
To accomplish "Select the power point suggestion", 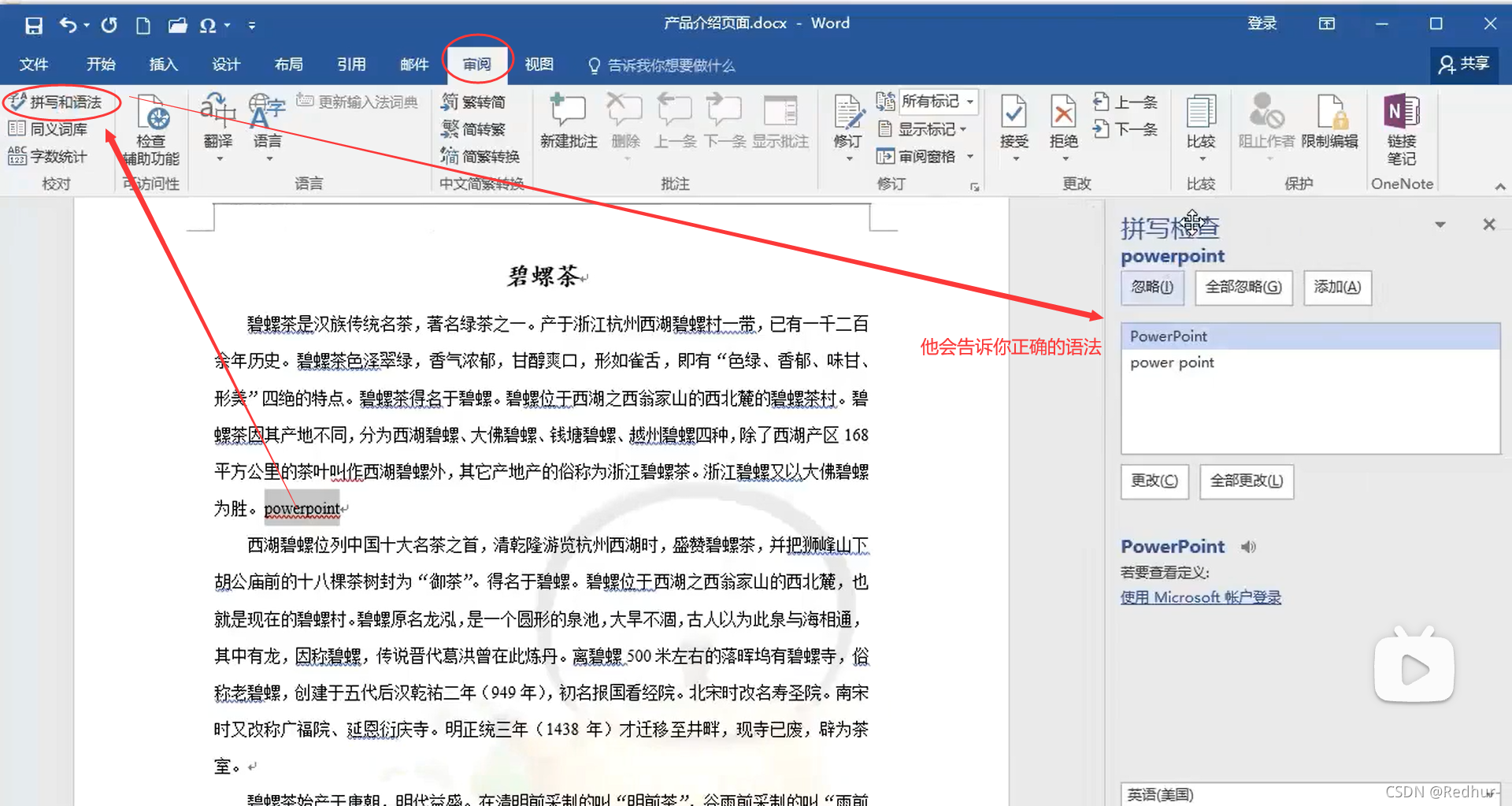I will pyautogui.click(x=1171, y=362).
